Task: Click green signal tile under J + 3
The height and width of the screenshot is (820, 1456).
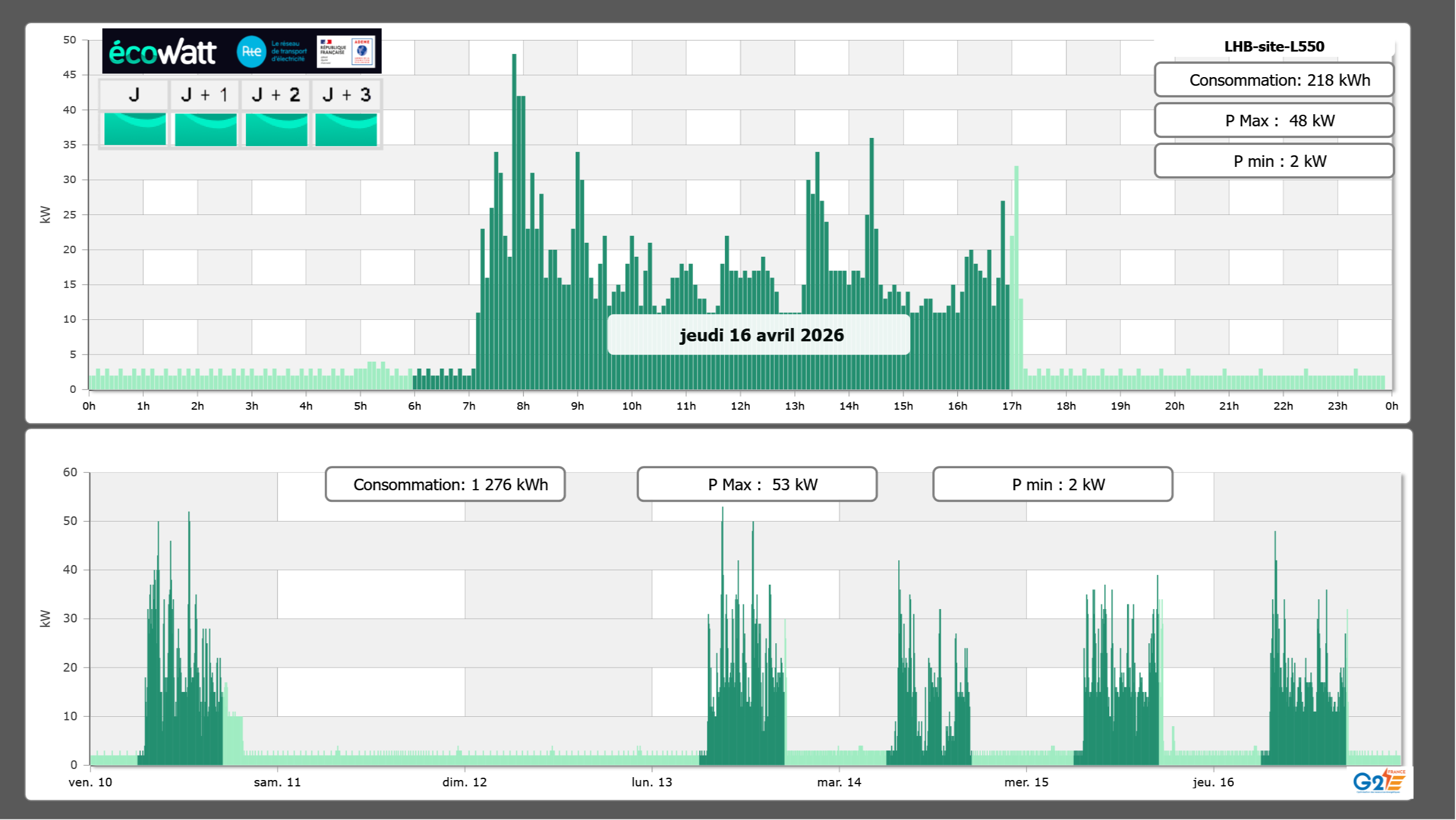Action: click(x=346, y=129)
